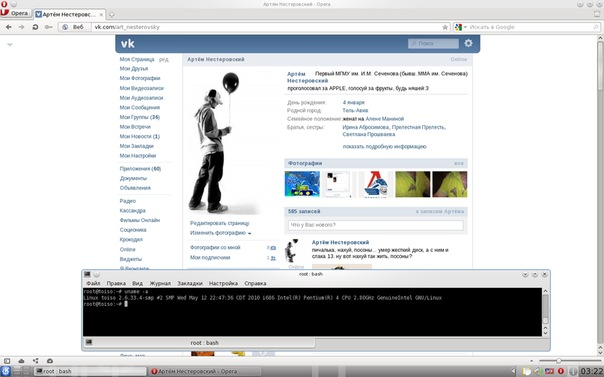Open the Файл menu in terminal
Image resolution: width=604 pixels, height=377 pixels.
point(93,283)
